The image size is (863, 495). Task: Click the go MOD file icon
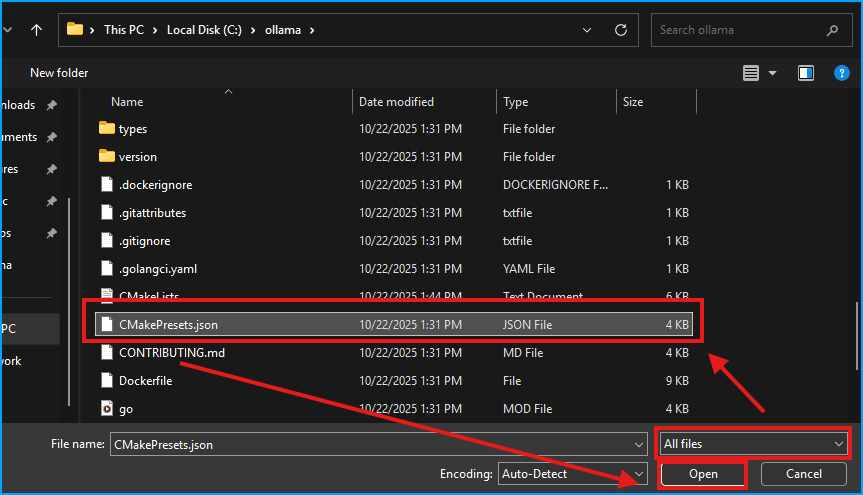(x=107, y=409)
